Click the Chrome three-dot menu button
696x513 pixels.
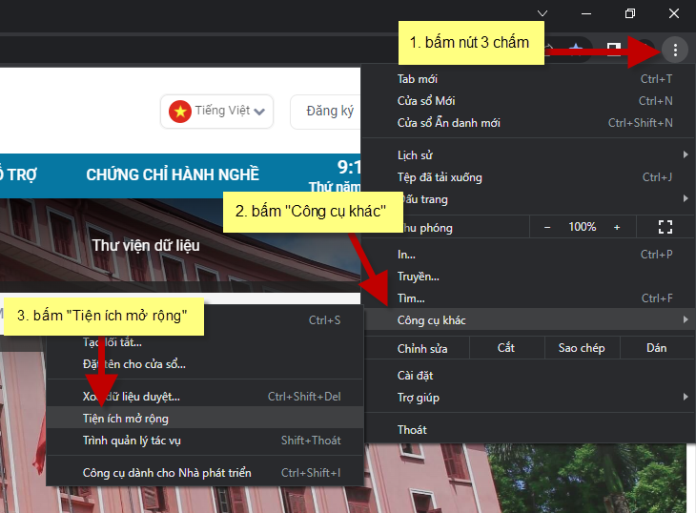click(675, 50)
